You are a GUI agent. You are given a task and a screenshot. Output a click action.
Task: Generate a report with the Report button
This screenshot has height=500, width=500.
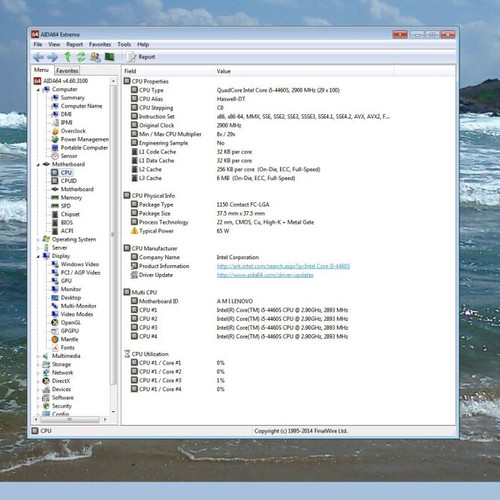142,57
